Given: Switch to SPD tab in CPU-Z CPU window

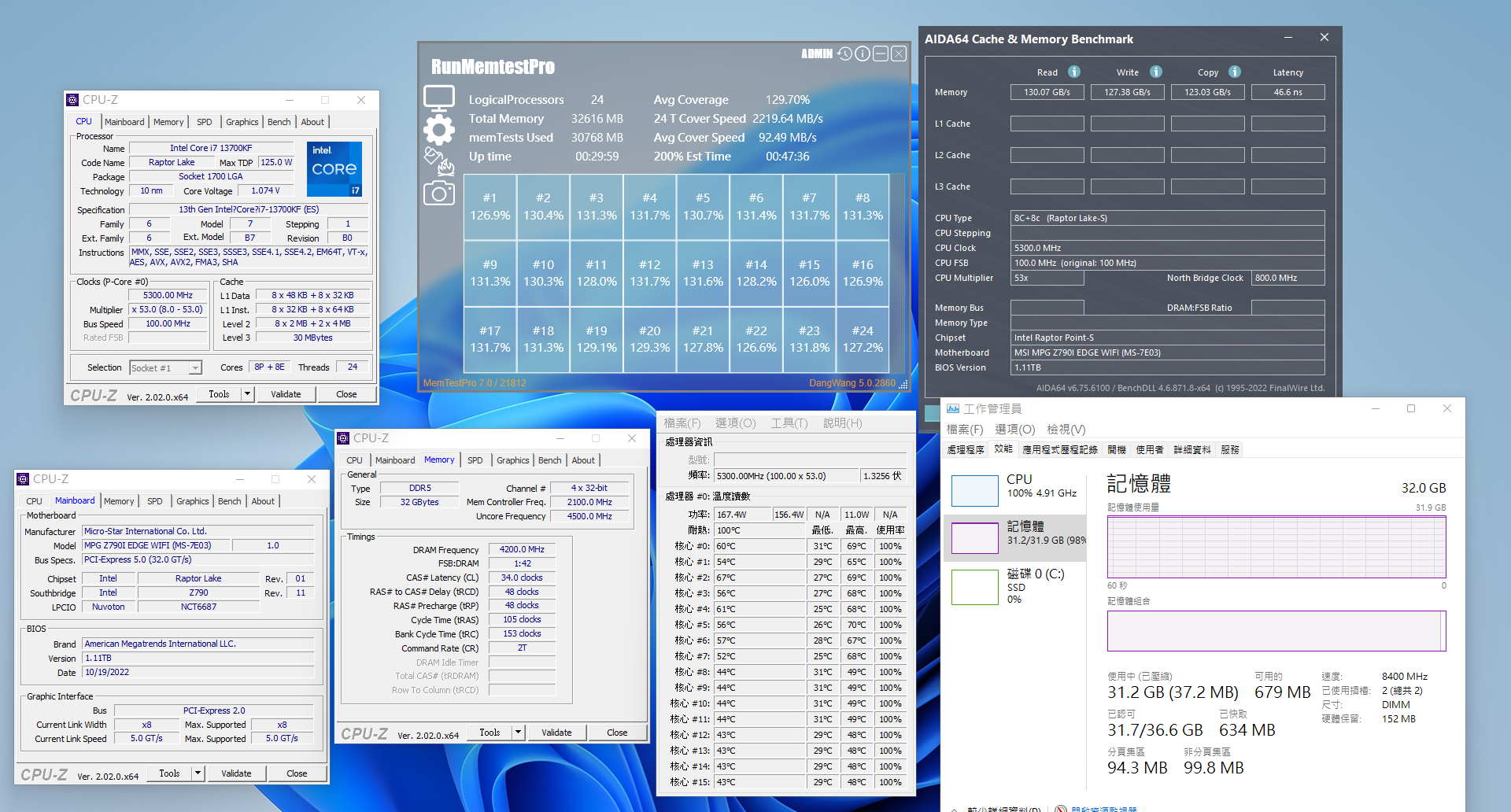Looking at the screenshot, I should click(x=205, y=122).
